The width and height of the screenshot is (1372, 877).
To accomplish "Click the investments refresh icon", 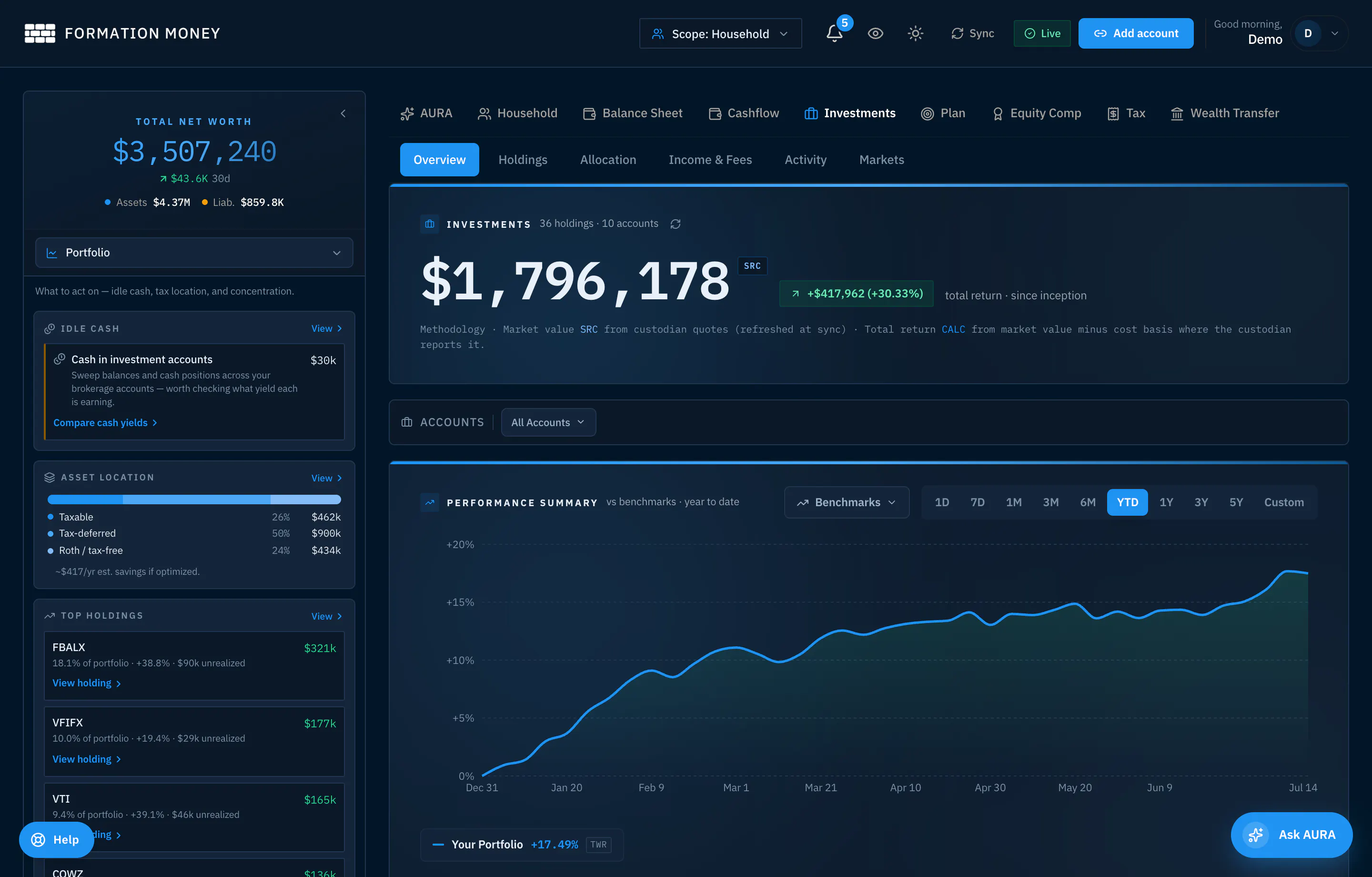I will (675, 224).
